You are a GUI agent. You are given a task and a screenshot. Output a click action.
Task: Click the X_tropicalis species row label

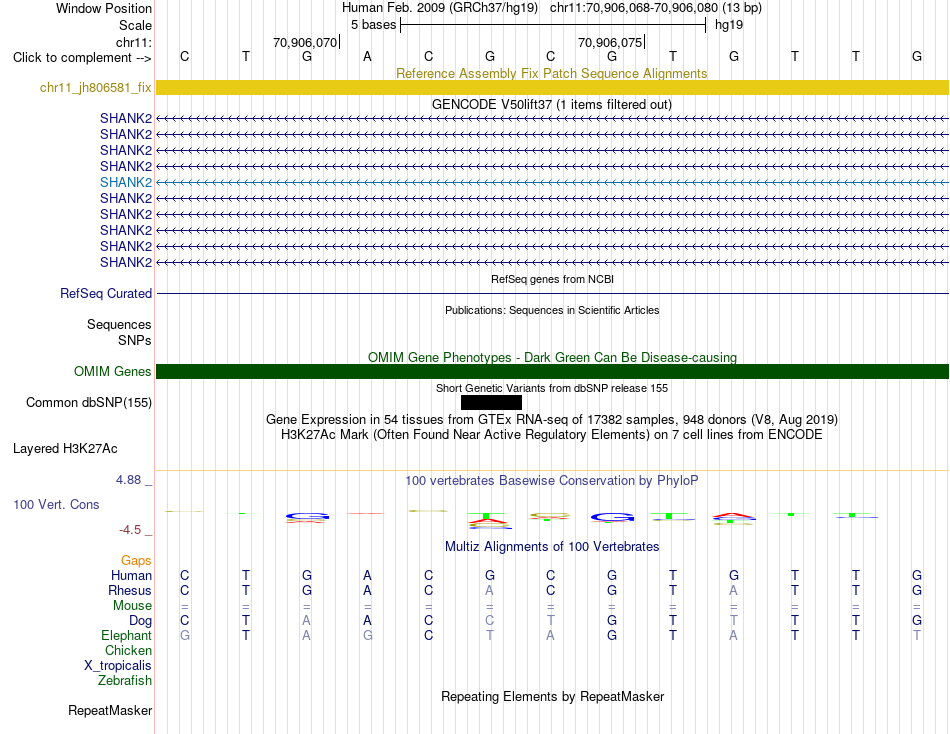click(118, 666)
